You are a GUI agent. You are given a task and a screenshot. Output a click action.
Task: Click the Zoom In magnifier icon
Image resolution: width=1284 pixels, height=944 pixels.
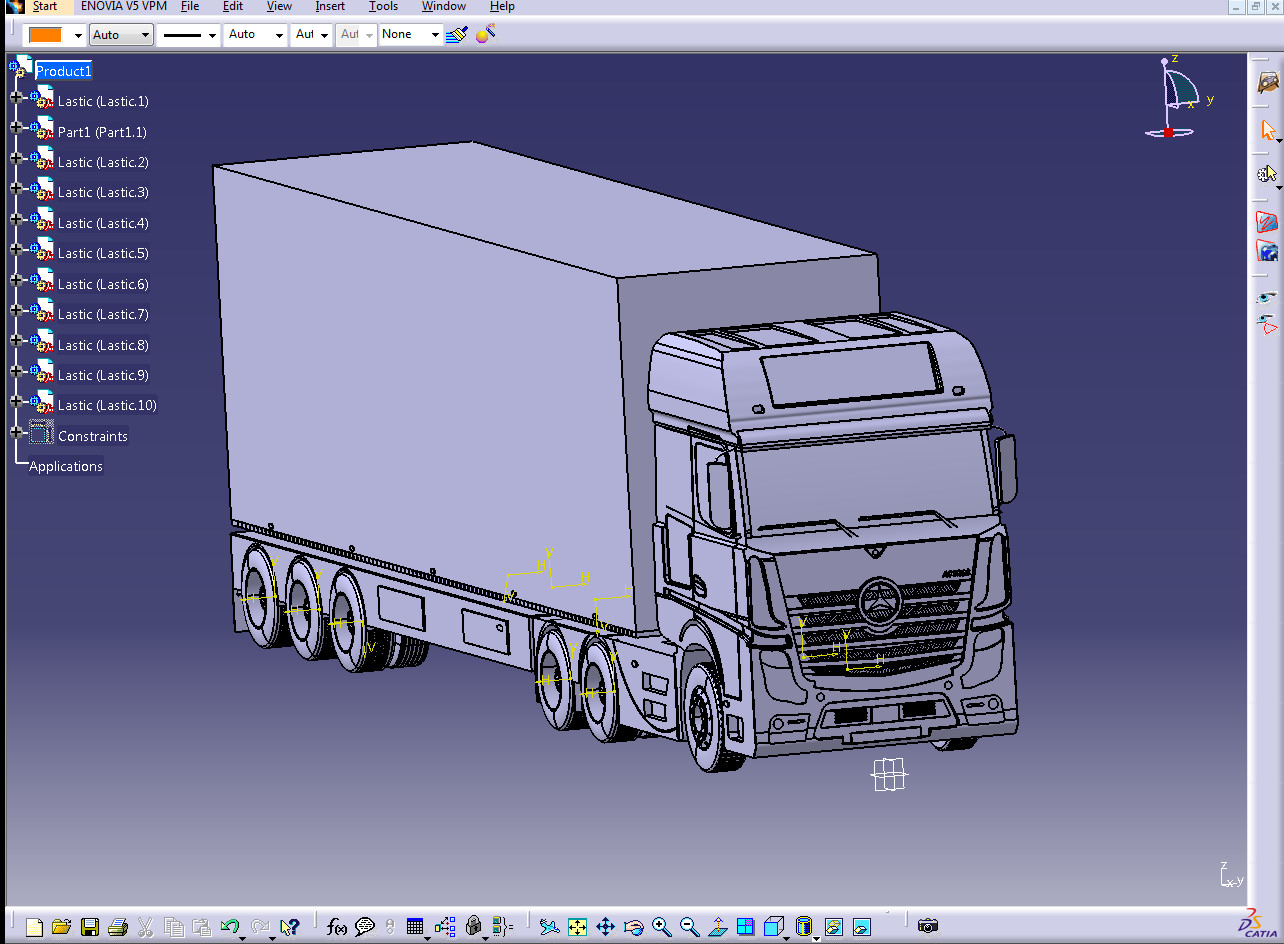tap(661, 927)
